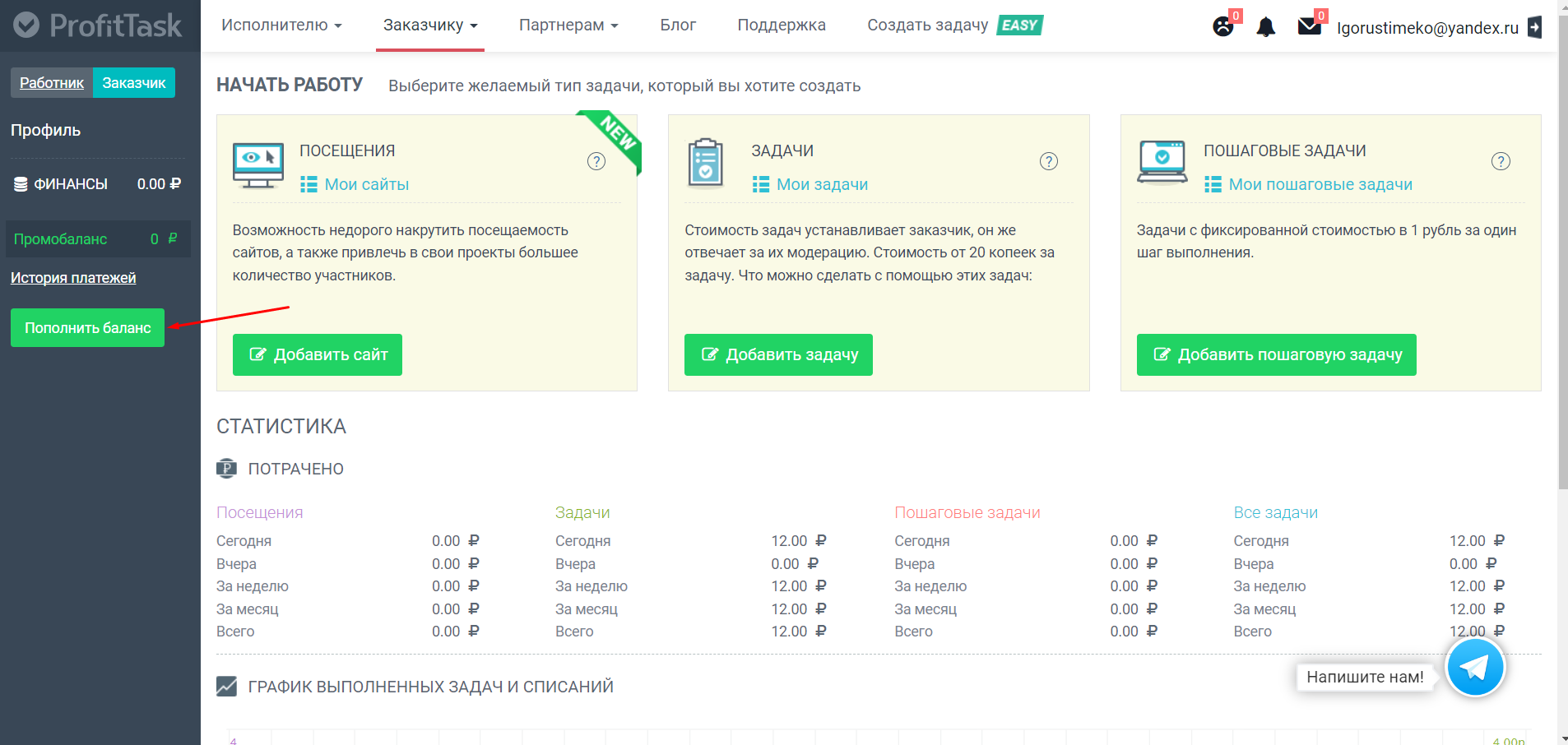Switch to Заказчик mode

134,83
